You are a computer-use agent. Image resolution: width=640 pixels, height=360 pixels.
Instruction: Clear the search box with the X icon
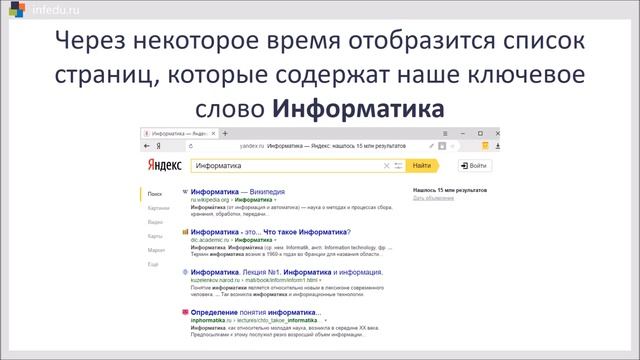pyautogui.click(x=386, y=166)
